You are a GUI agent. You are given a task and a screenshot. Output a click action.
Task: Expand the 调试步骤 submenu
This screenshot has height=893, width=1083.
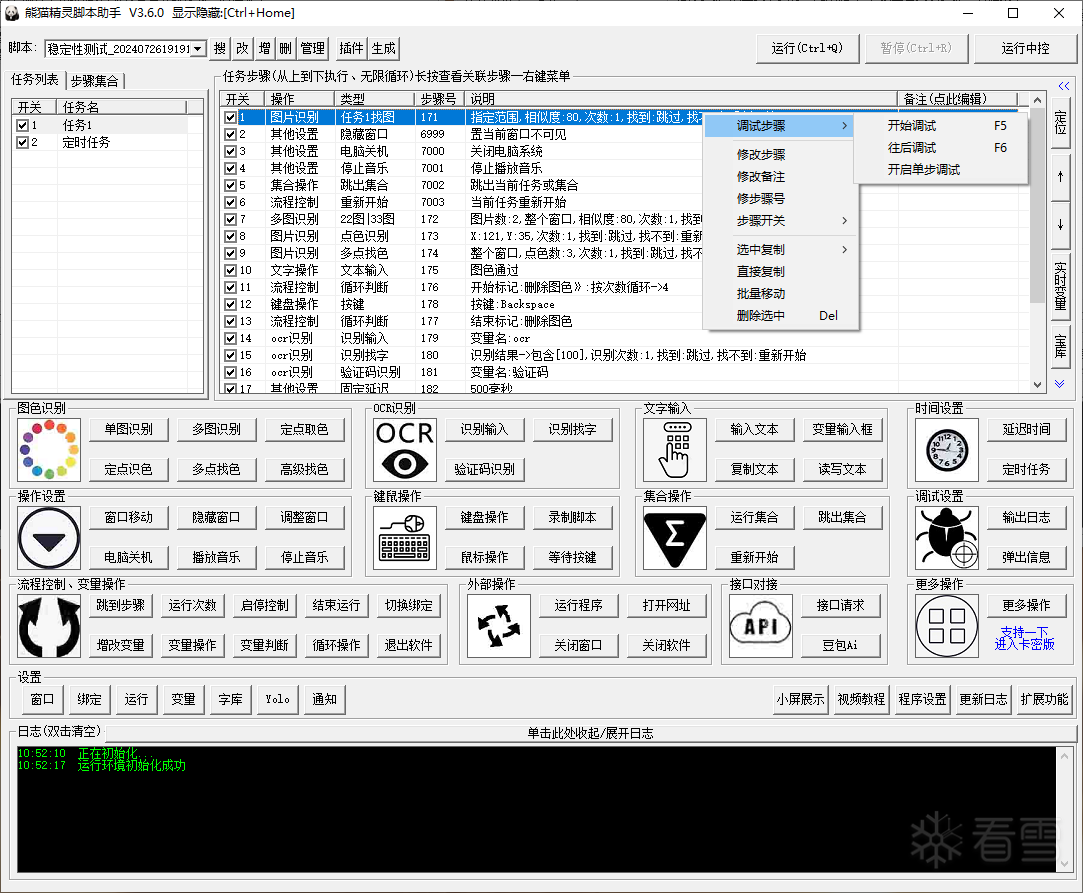click(x=779, y=126)
